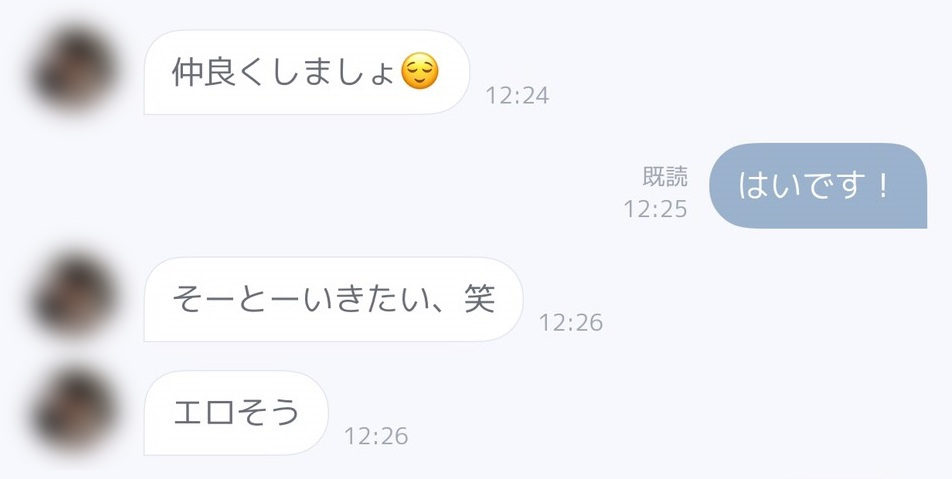The image size is (952, 479).
Task: Click the 12:24 timestamp
Action: coord(517,96)
